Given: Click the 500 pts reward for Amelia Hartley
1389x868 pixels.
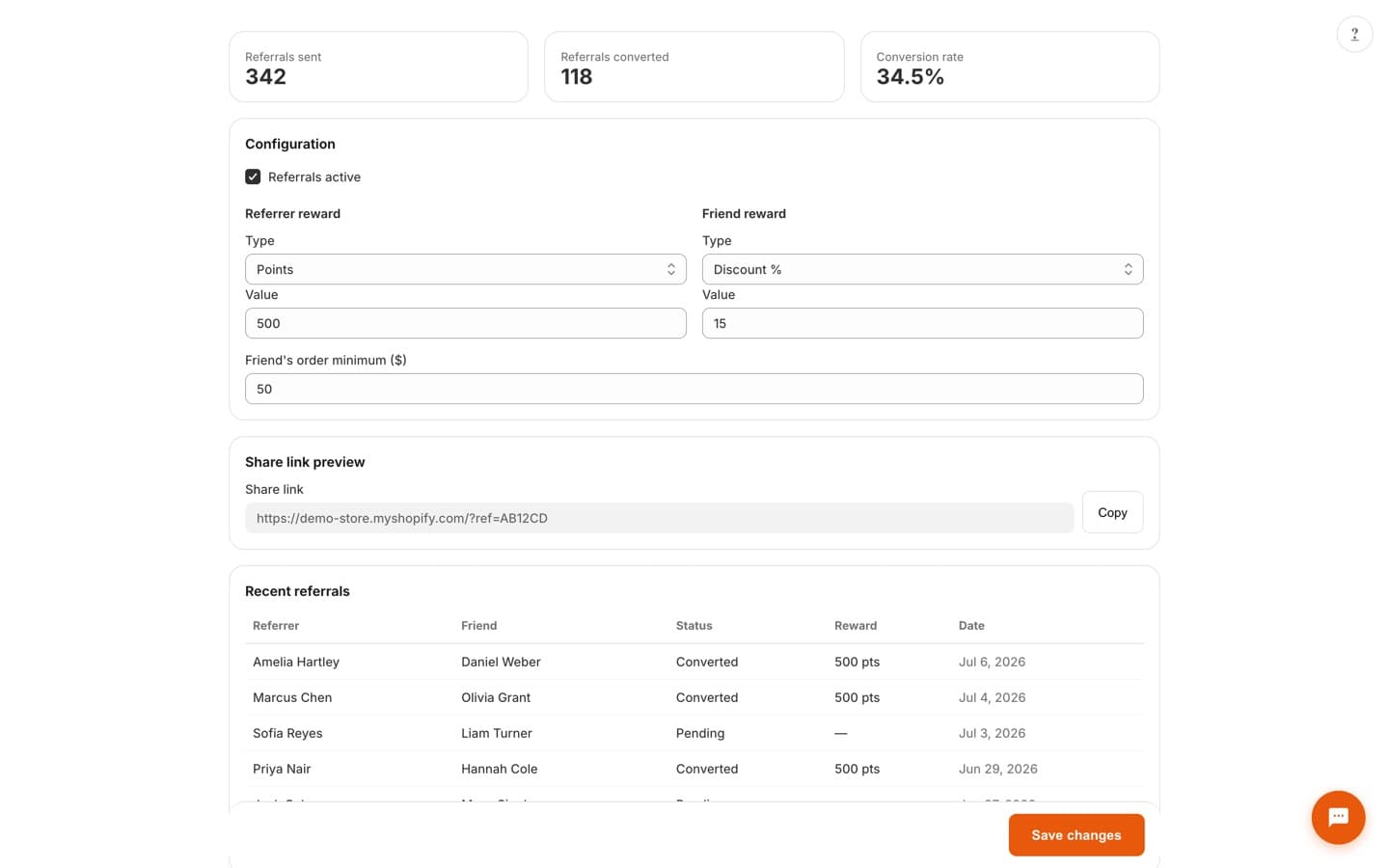Looking at the screenshot, I should 857,662.
